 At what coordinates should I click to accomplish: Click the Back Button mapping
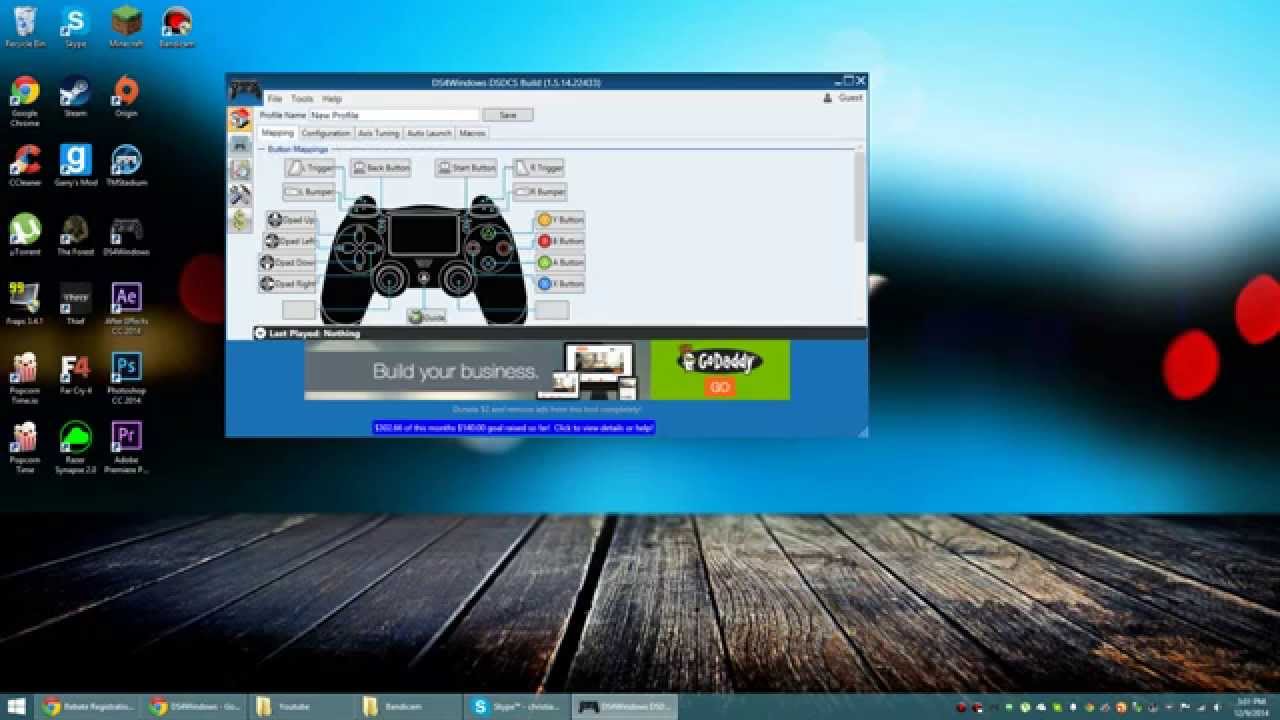pyautogui.click(x=381, y=168)
